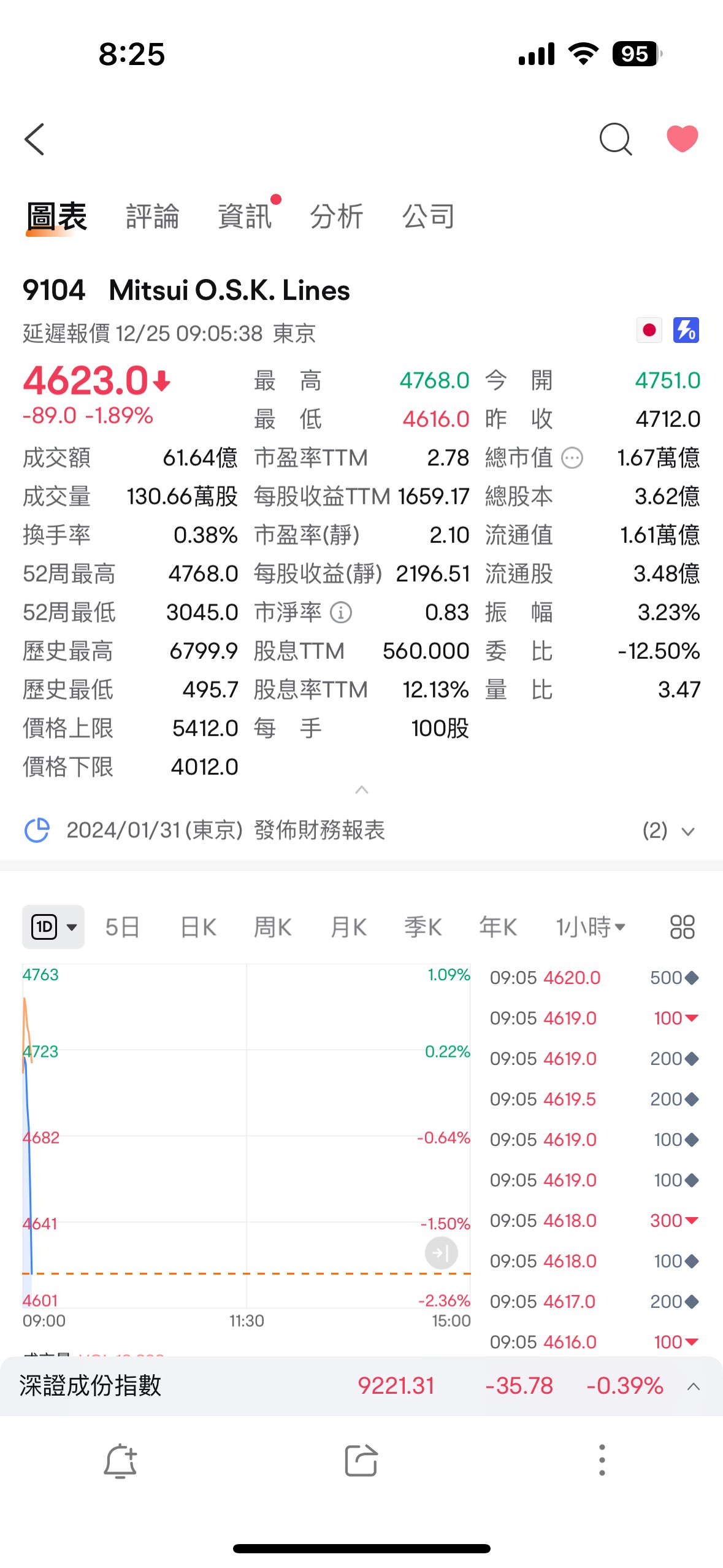Tap the 量比 value 3.47
The height and width of the screenshot is (1568, 723).
[x=679, y=690]
